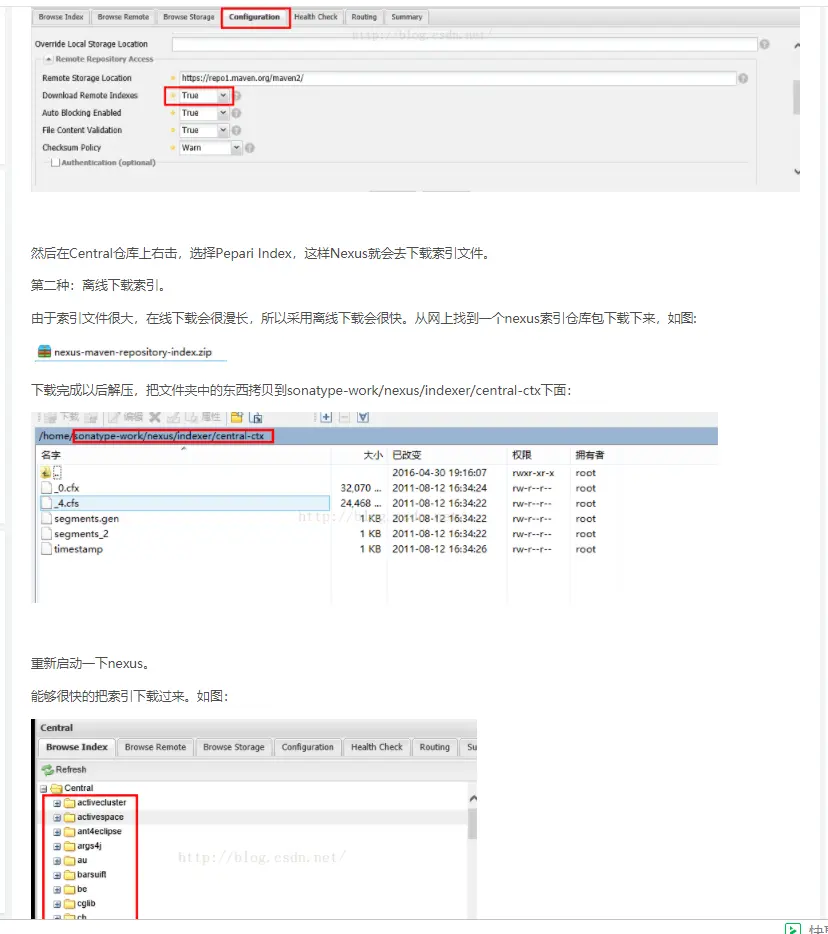Click the Central root folder icon

click(x=57, y=788)
